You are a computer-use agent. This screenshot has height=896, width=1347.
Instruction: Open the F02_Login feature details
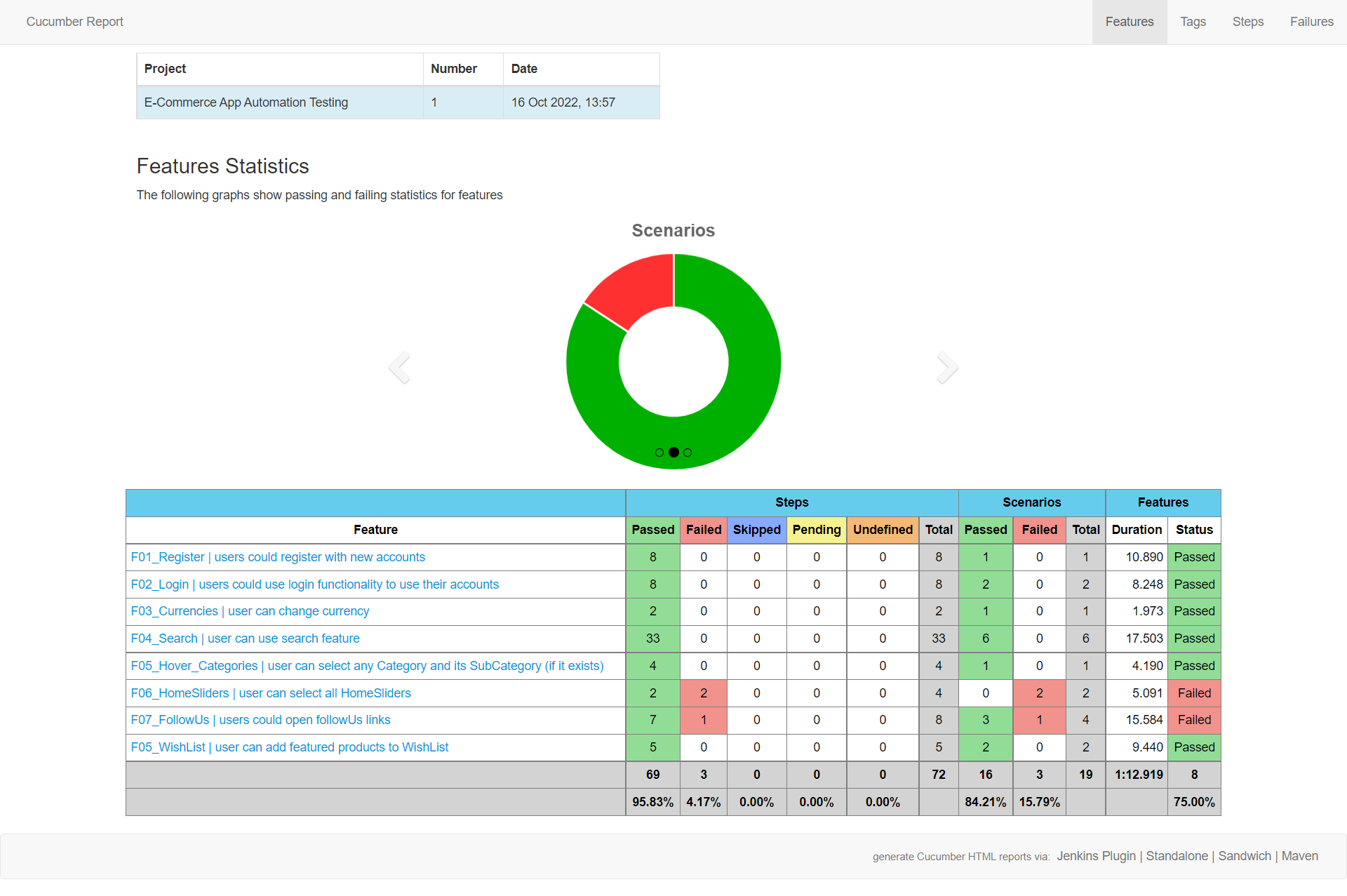click(x=314, y=584)
